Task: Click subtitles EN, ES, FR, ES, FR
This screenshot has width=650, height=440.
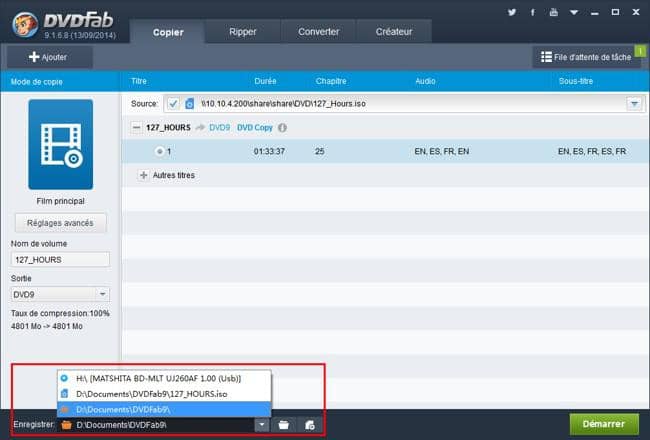Action: 592,151
